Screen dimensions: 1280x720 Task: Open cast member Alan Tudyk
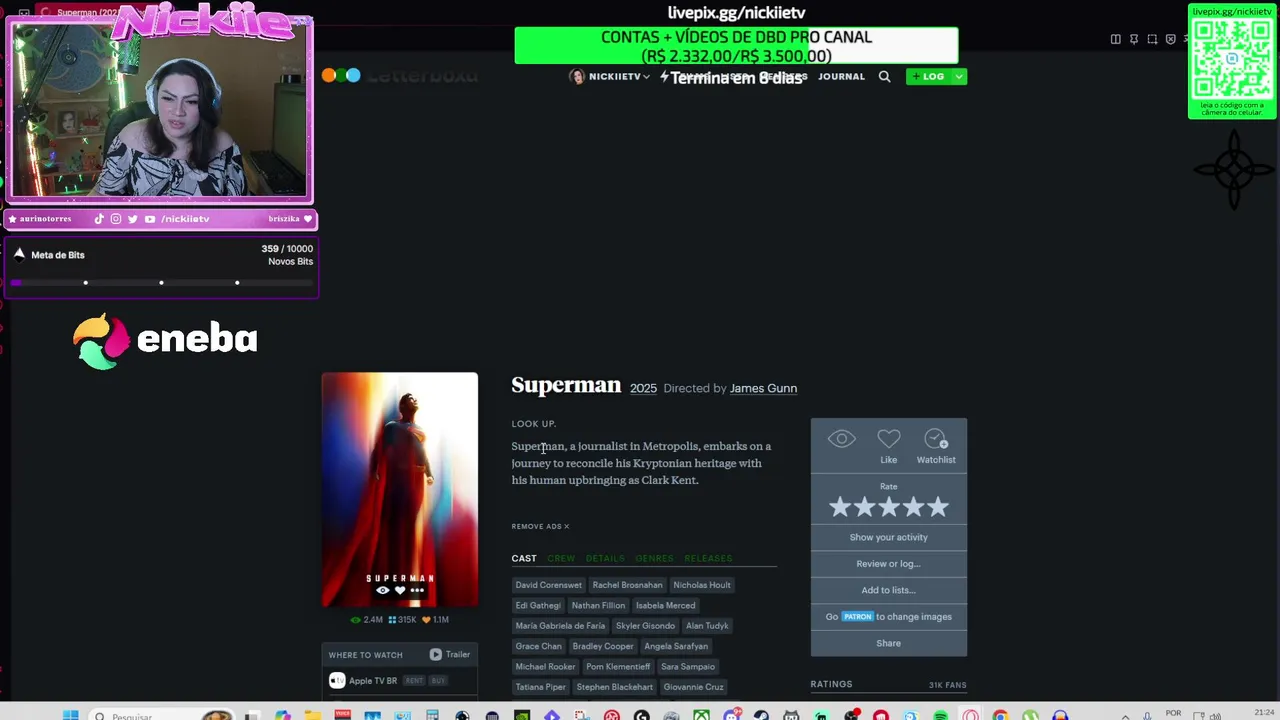707,626
